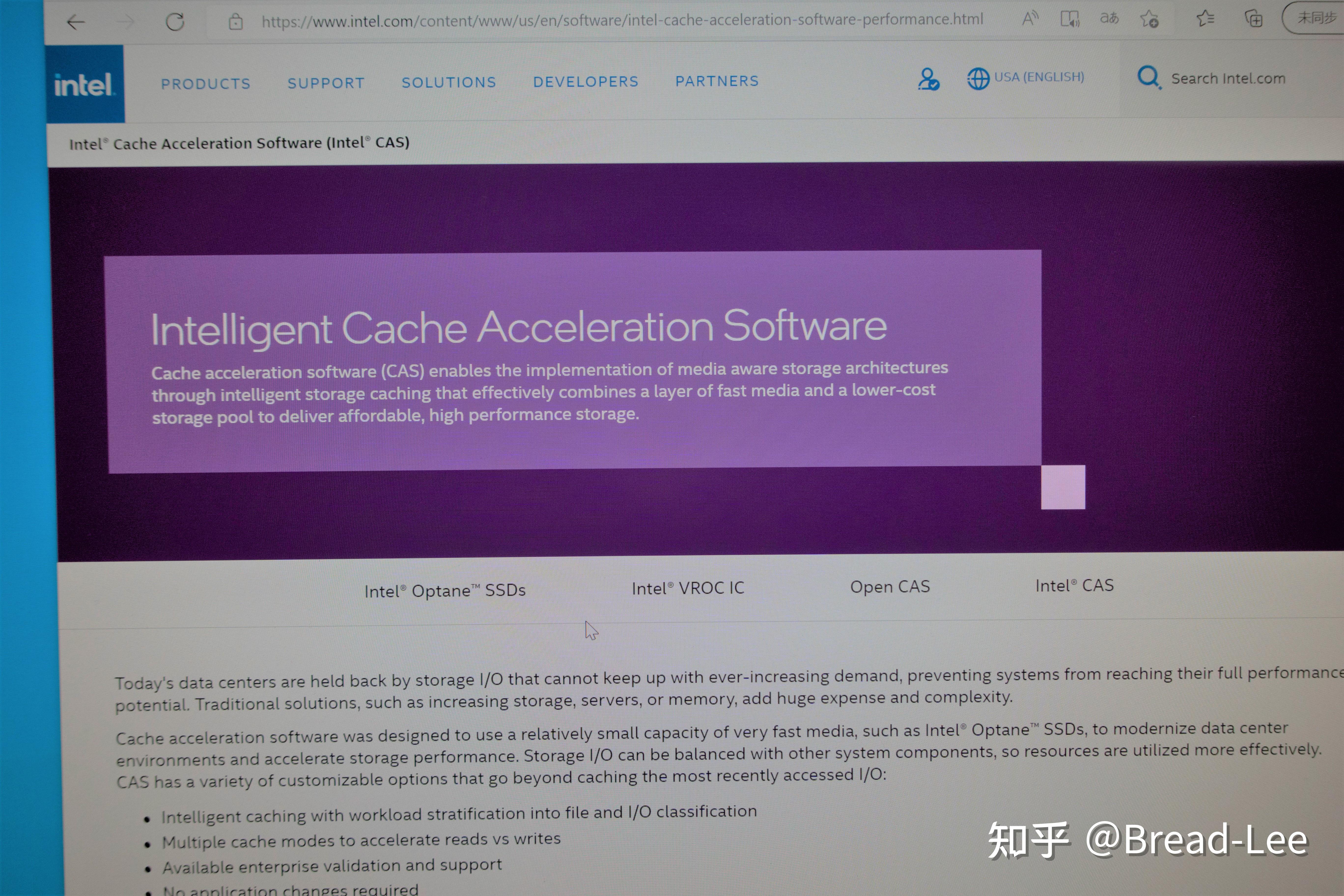1344x896 pixels.
Task: Click the Search Intel.com field
Action: 1228,78
